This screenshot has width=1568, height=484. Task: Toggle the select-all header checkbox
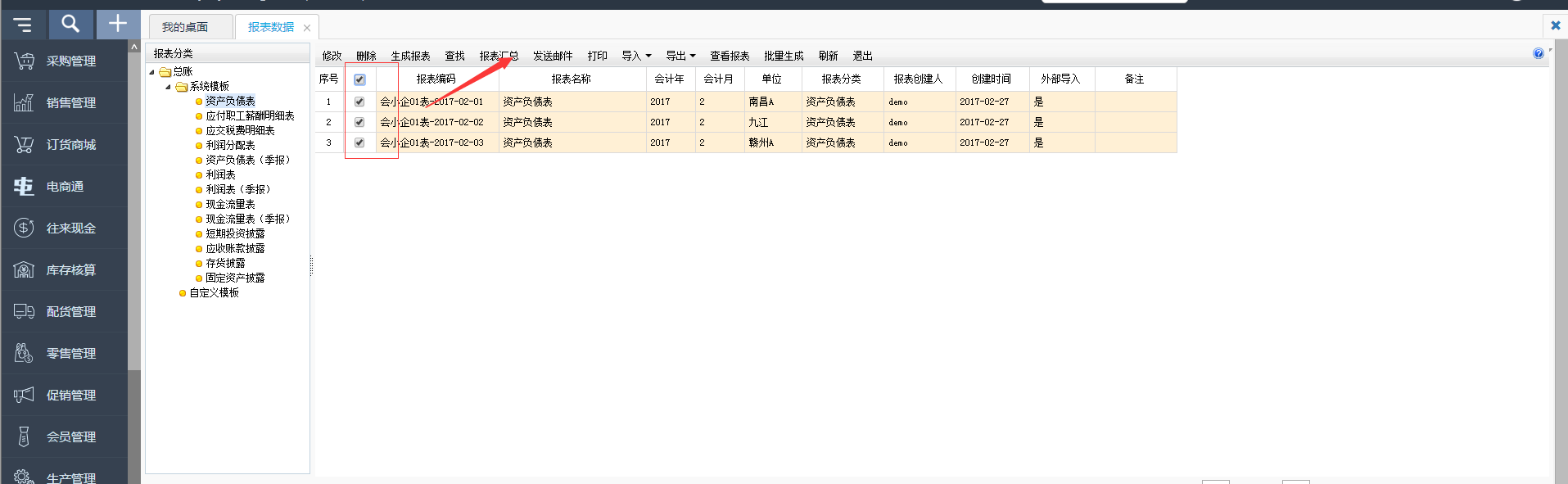[359, 79]
